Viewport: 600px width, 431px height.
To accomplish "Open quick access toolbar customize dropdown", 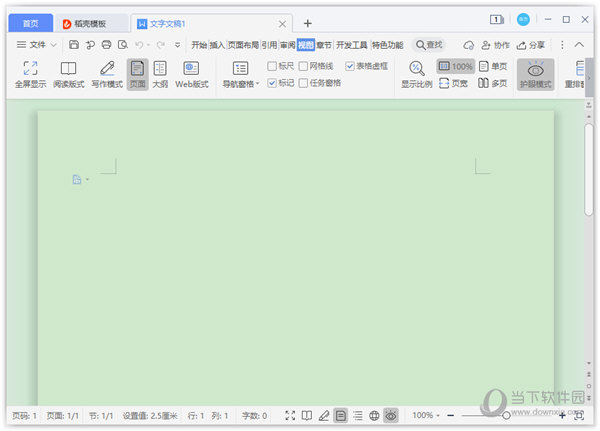I will (x=178, y=45).
